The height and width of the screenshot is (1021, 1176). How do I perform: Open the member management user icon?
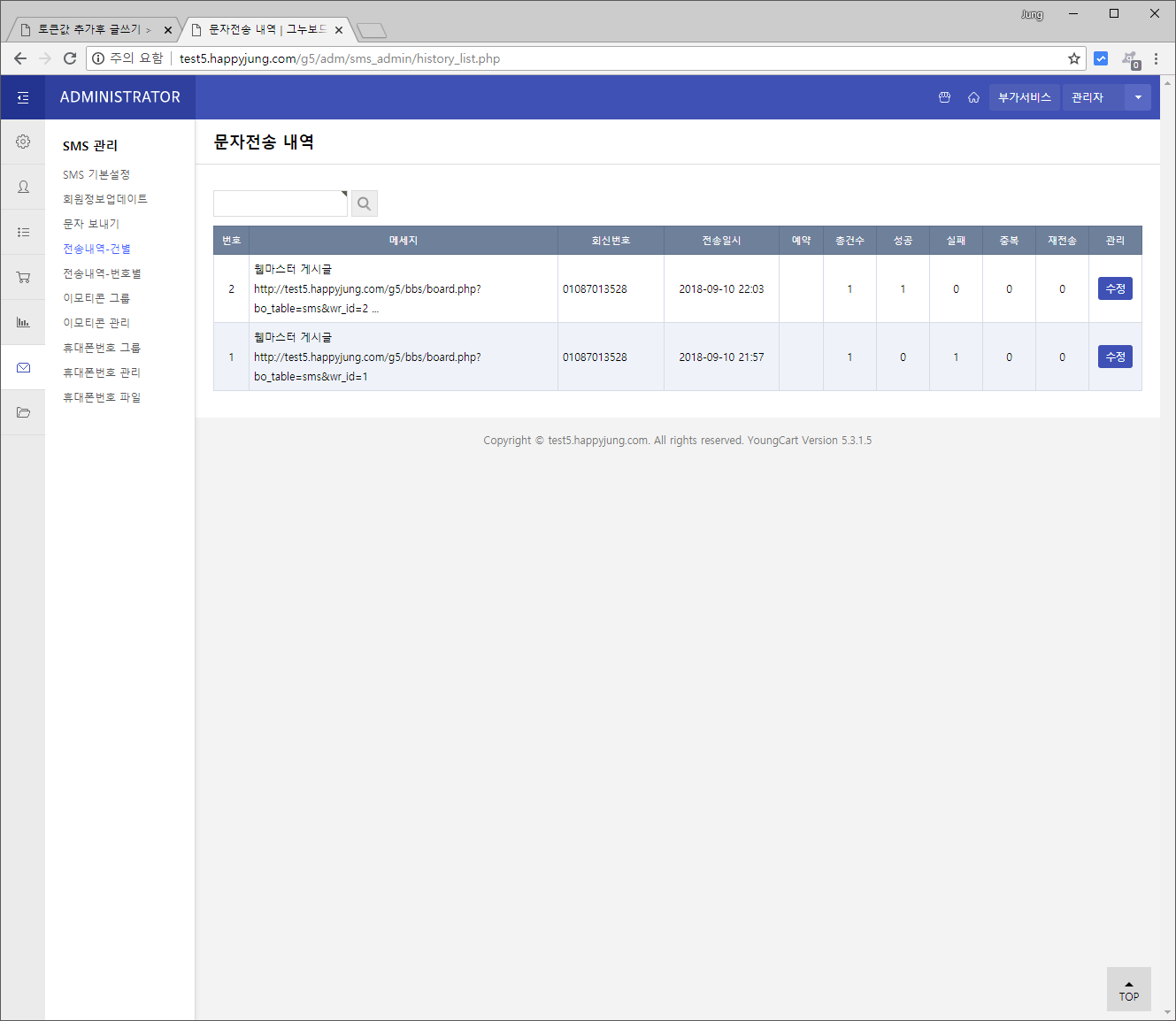coord(23,187)
